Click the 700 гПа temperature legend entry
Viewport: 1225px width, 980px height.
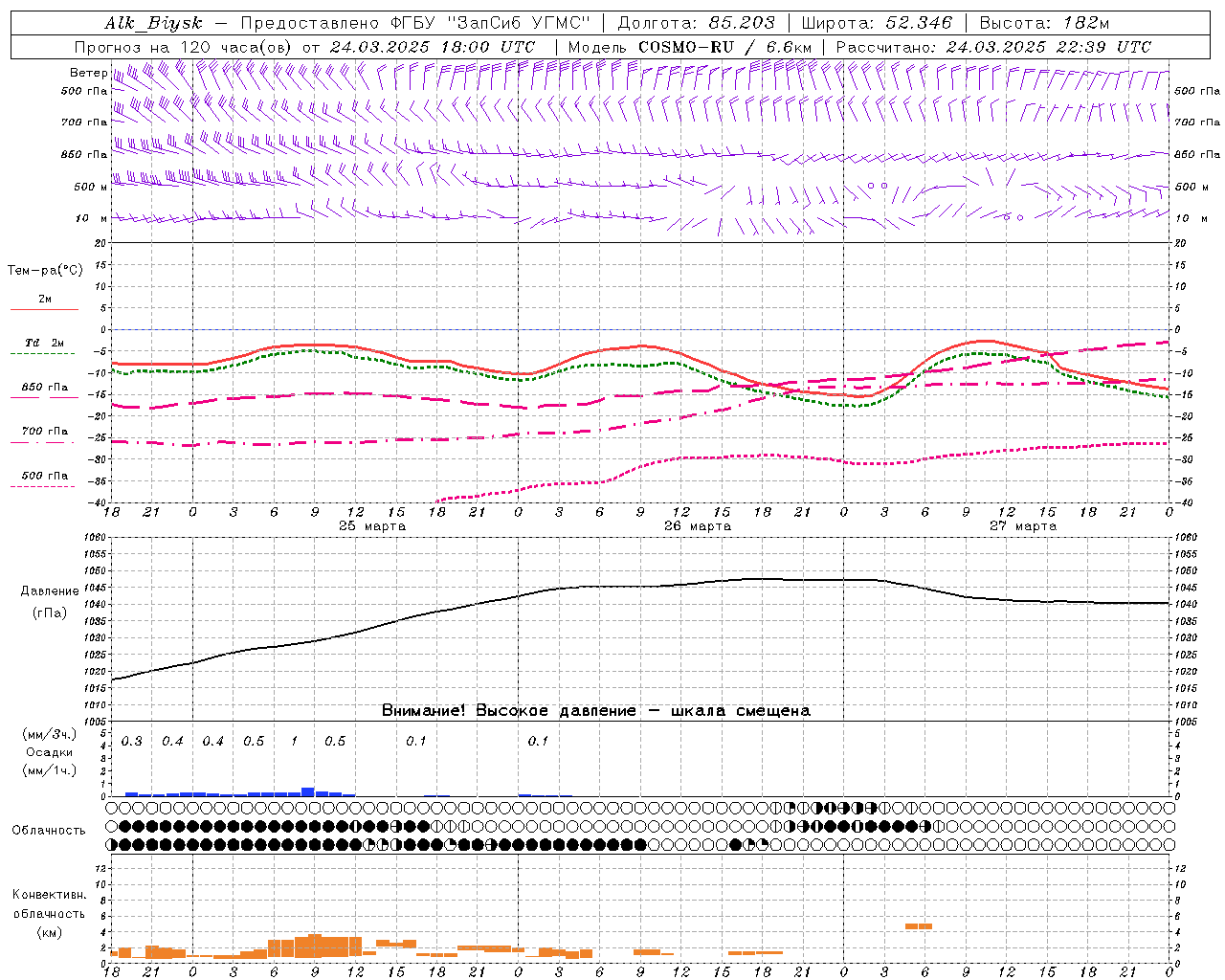45,432
